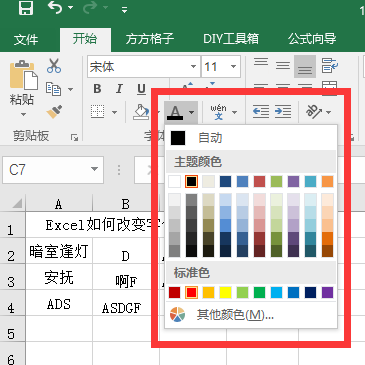Viewport: 365px width, 365px height.
Task: Open the phonetic guide dropdown arrow
Action: pyautogui.click(x=234, y=112)
